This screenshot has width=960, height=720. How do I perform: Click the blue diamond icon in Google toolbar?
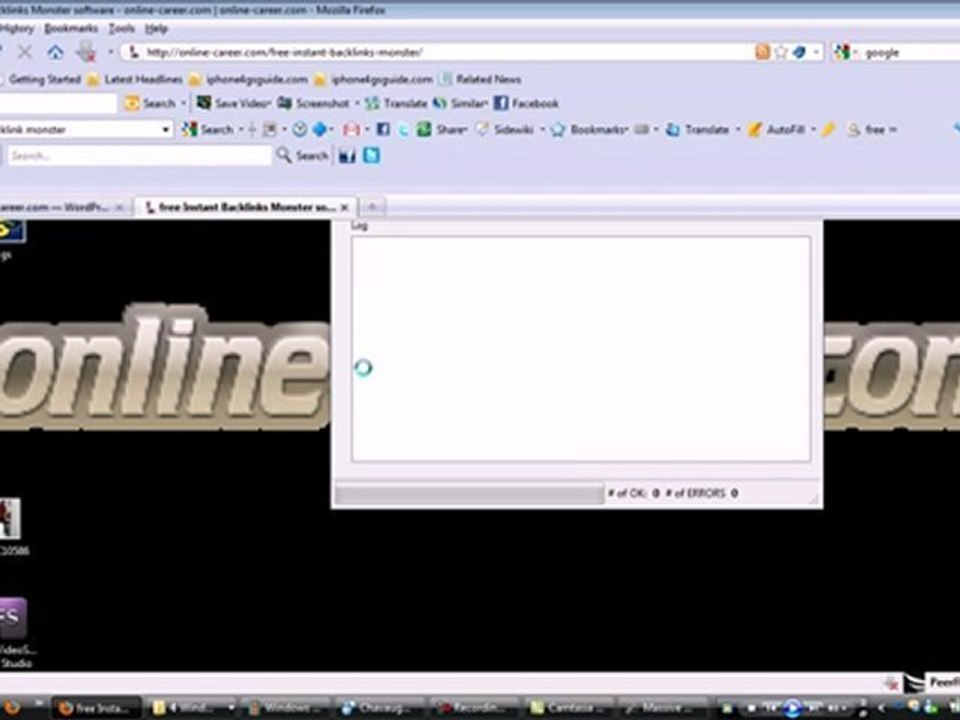point(320,129)
